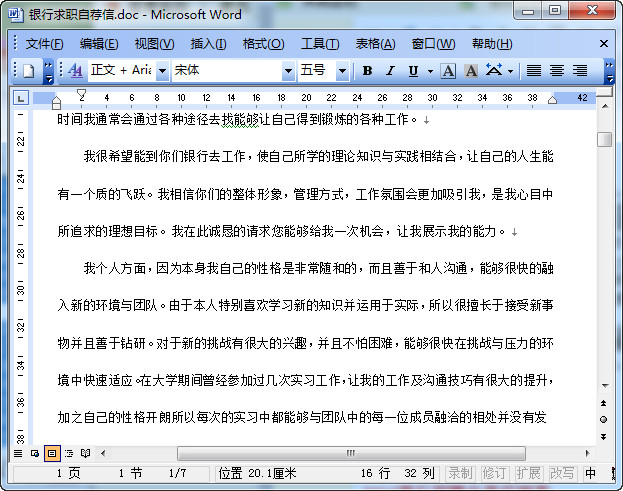Toggle Italic formatting
This screenshot has width=623, height=491.
coord(390,71)
